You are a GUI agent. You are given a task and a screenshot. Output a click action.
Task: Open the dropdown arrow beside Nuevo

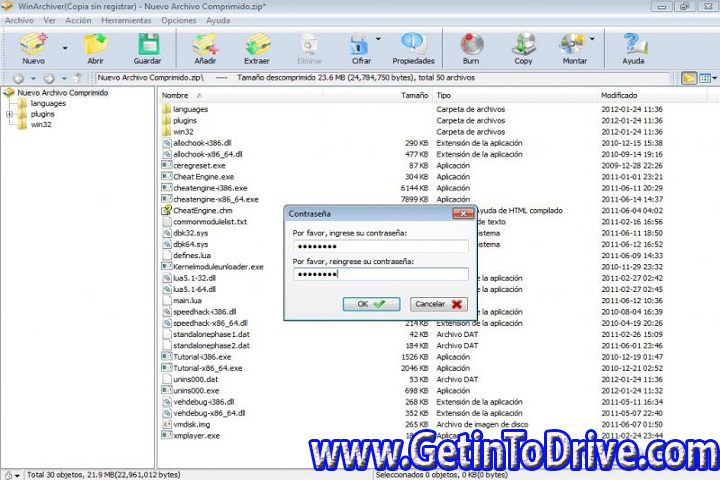[65, 48]
